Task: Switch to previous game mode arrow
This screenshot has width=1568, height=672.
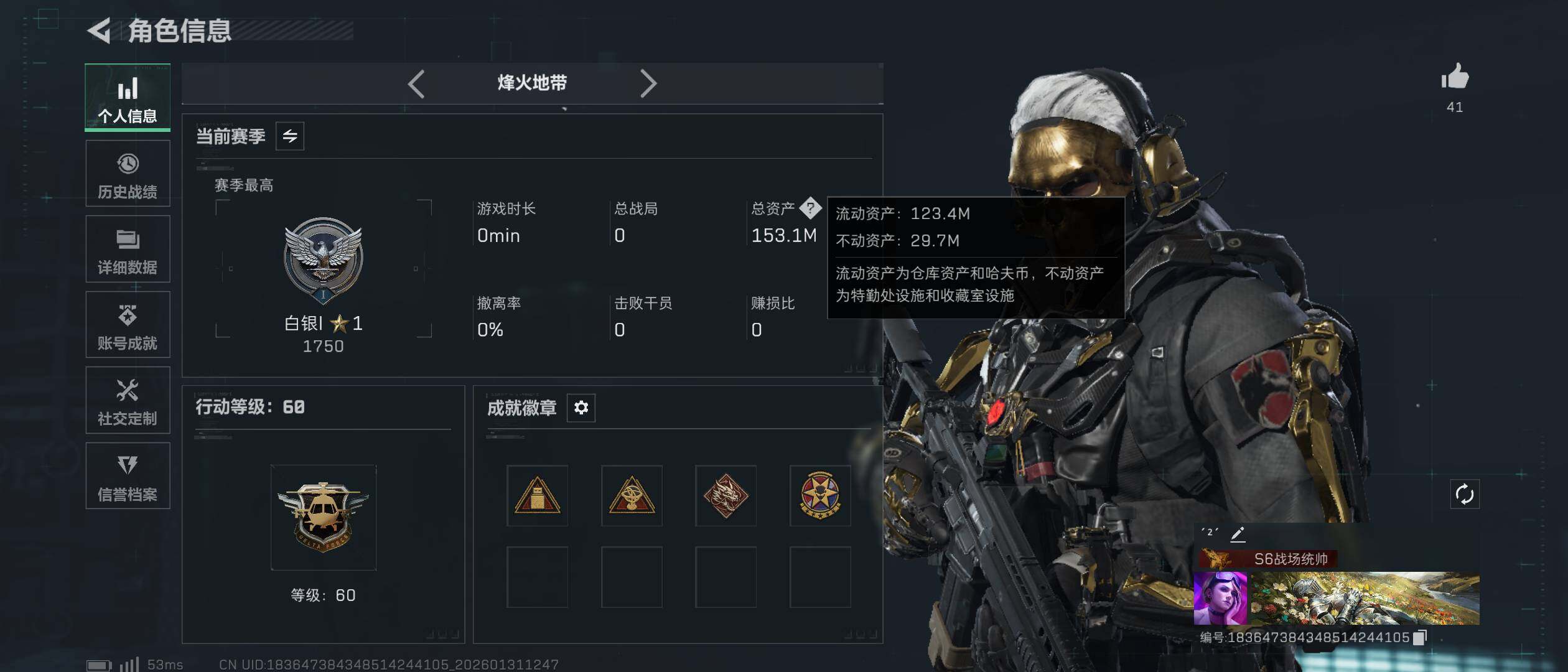Action: (x=416, y=83)
